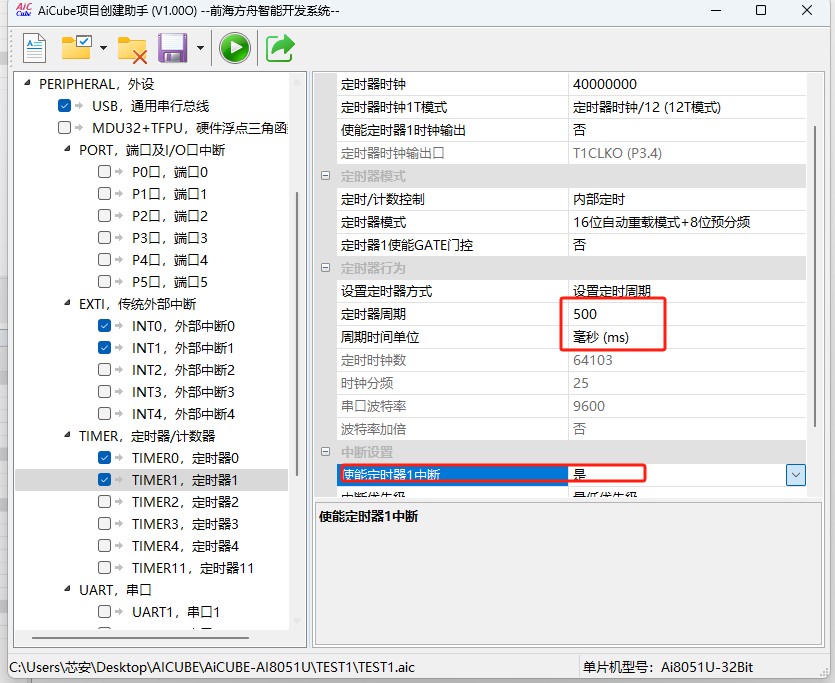Toggle the USB 通用串行总线 checkbox
Screen dimensions: 835x683
click(64, 105)
